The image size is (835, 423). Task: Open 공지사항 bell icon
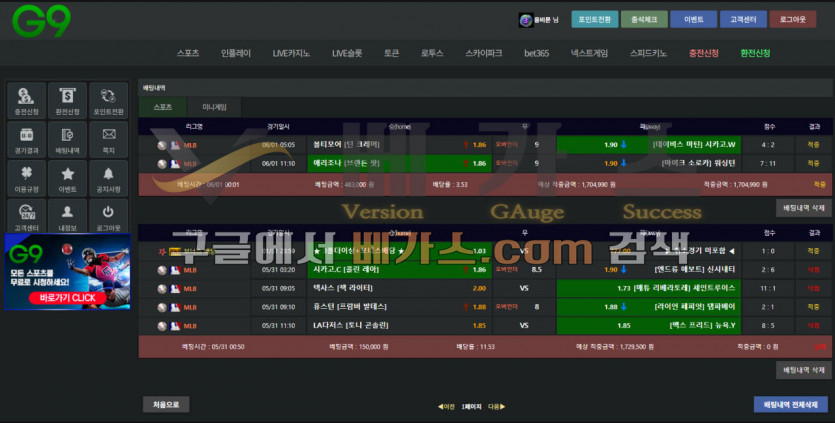pyautogui.click(x=109, y=178)
